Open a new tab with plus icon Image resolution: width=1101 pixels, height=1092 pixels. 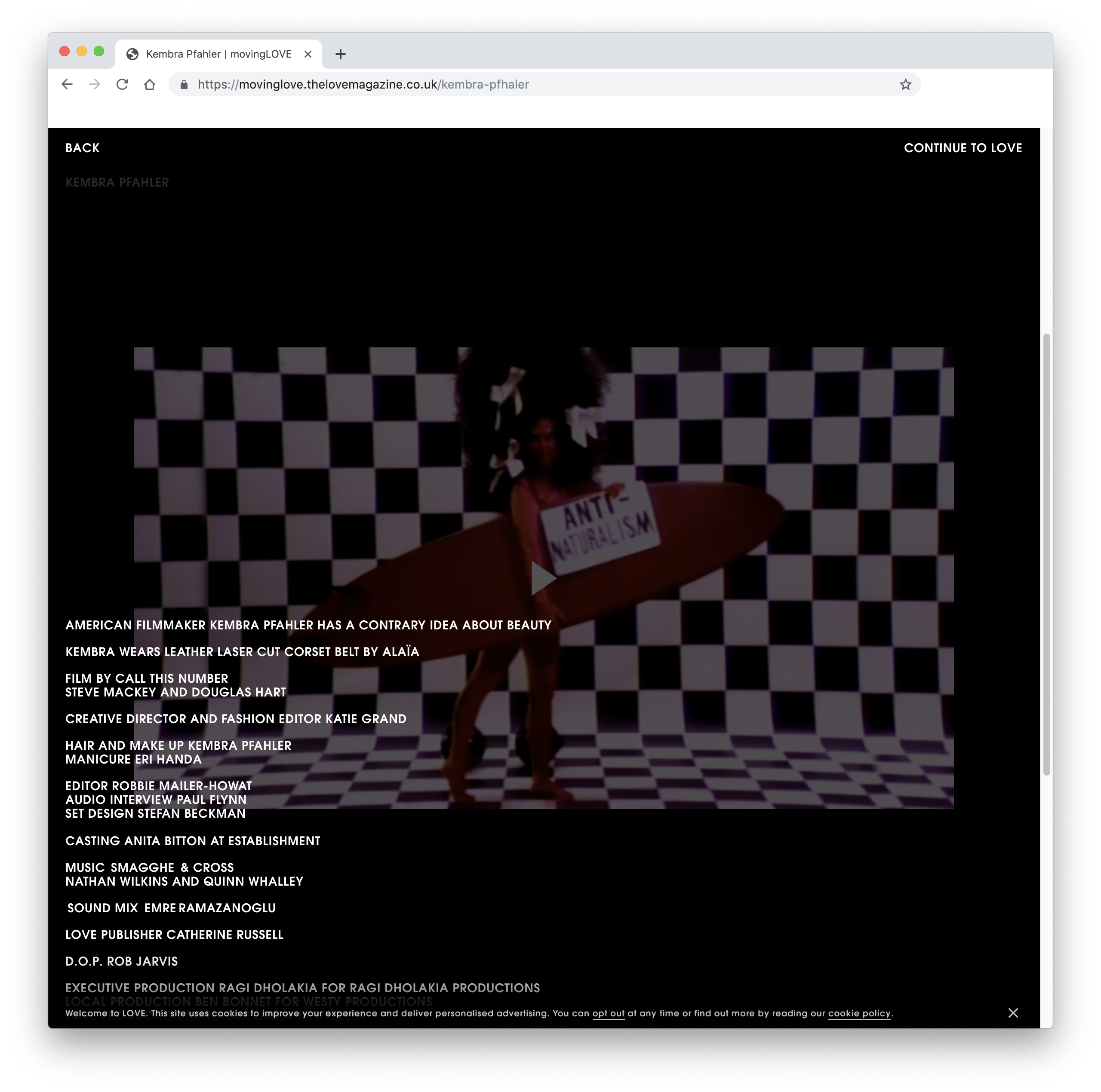(340, 54)
